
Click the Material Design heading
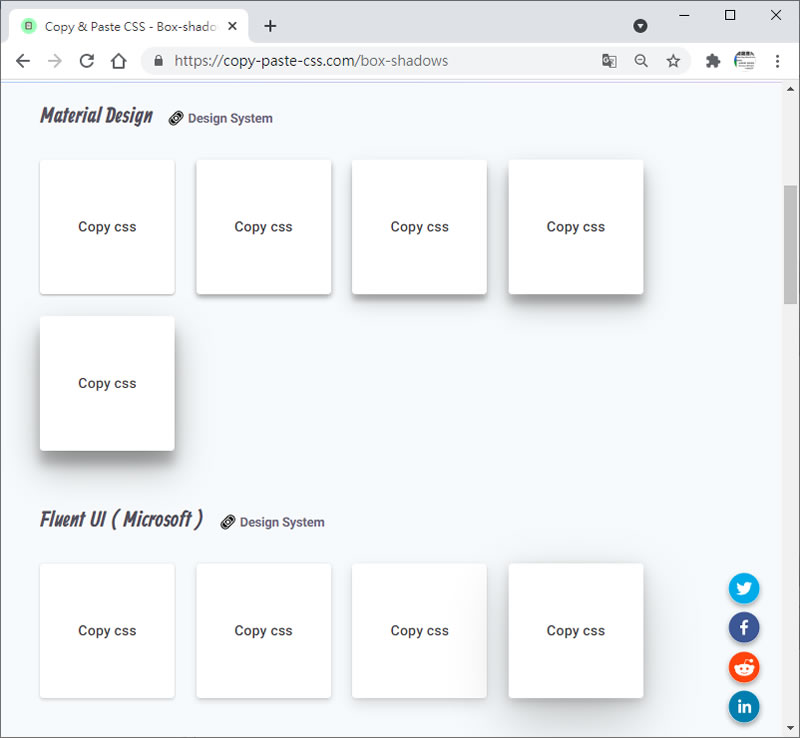click(x=96, y=116)
